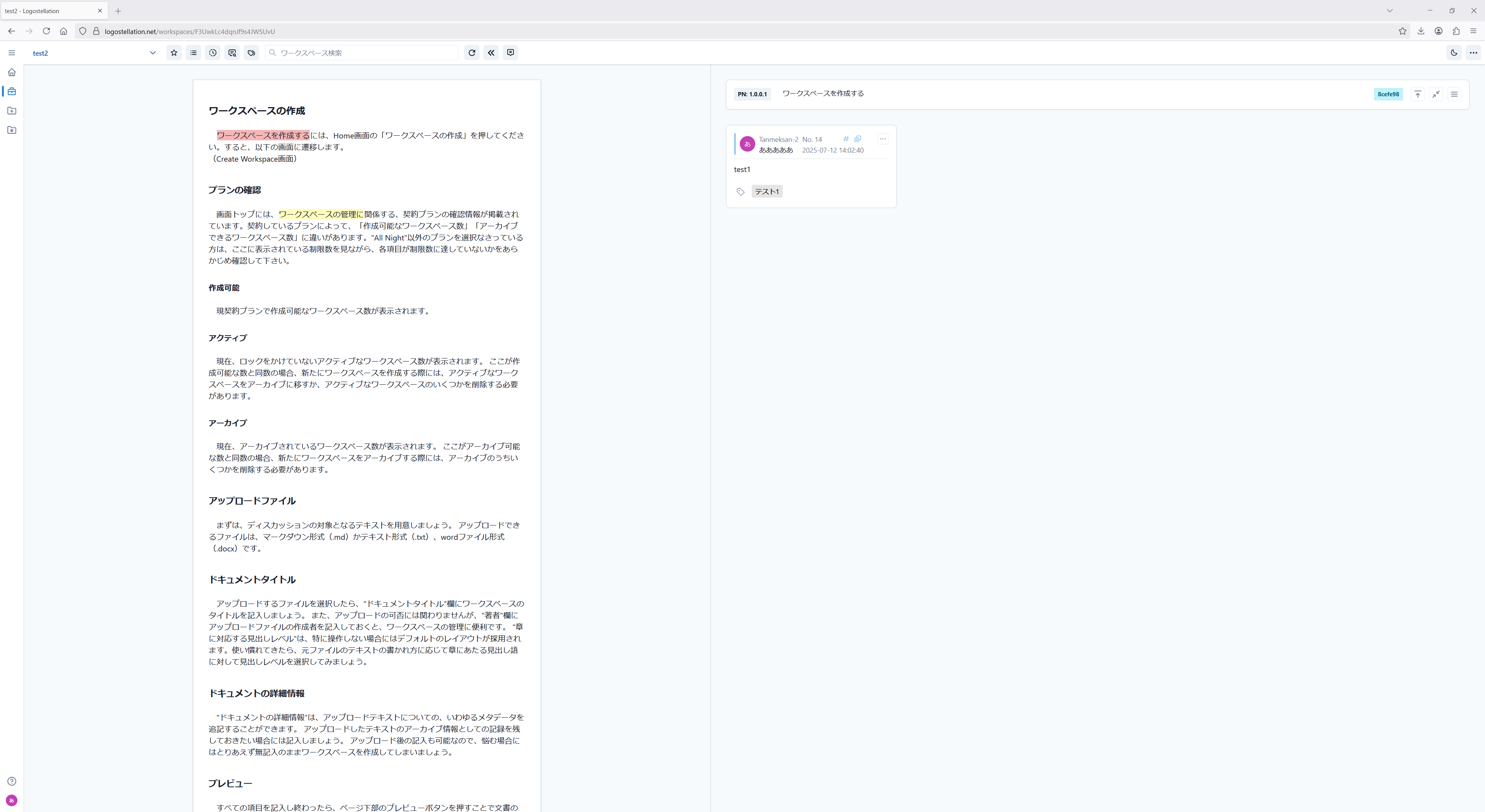1485x812 pixels.
Task: Go to Home in left sidebar
Action: [12, 72]
